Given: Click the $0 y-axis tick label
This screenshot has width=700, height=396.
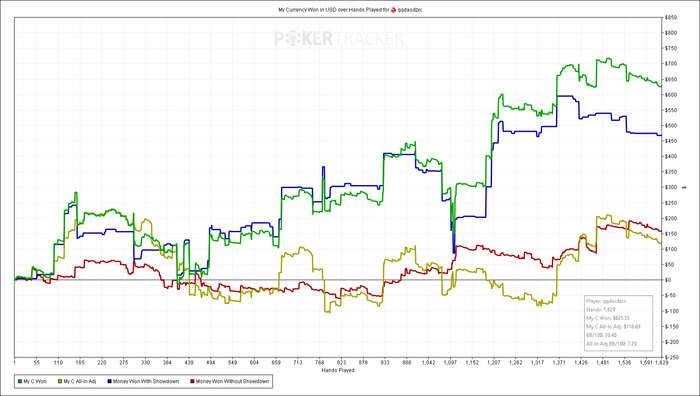Looking at the screenshot, I should [x=668, y=280].
